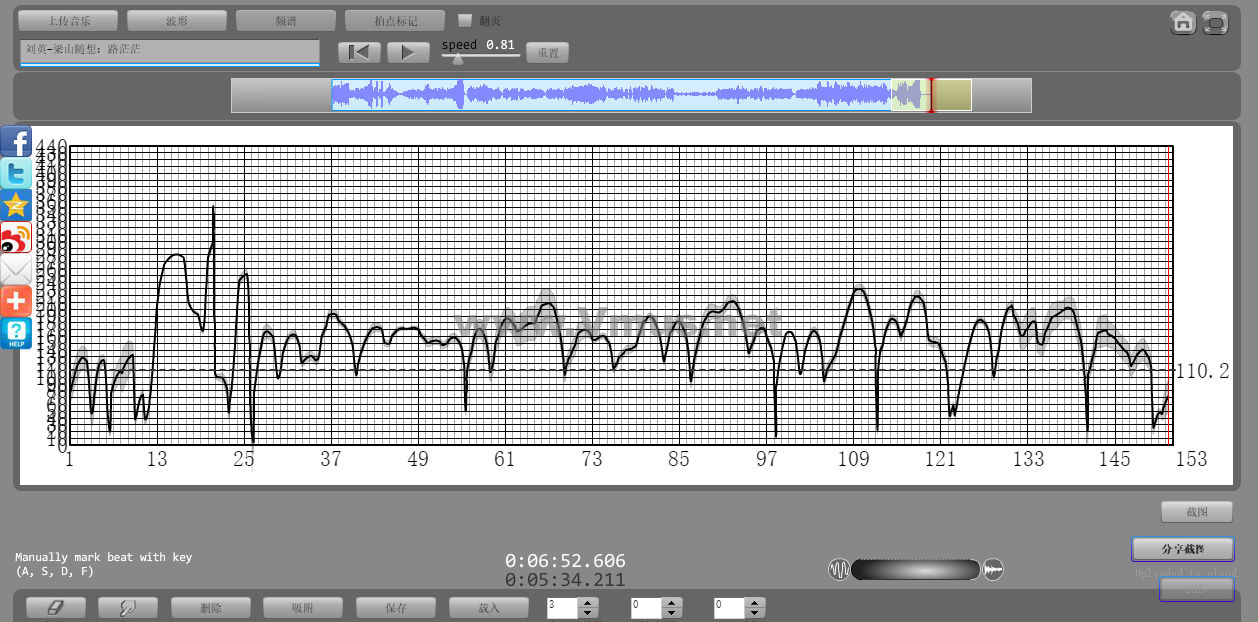Select the eraser tool button

click(x=56, y=607)
